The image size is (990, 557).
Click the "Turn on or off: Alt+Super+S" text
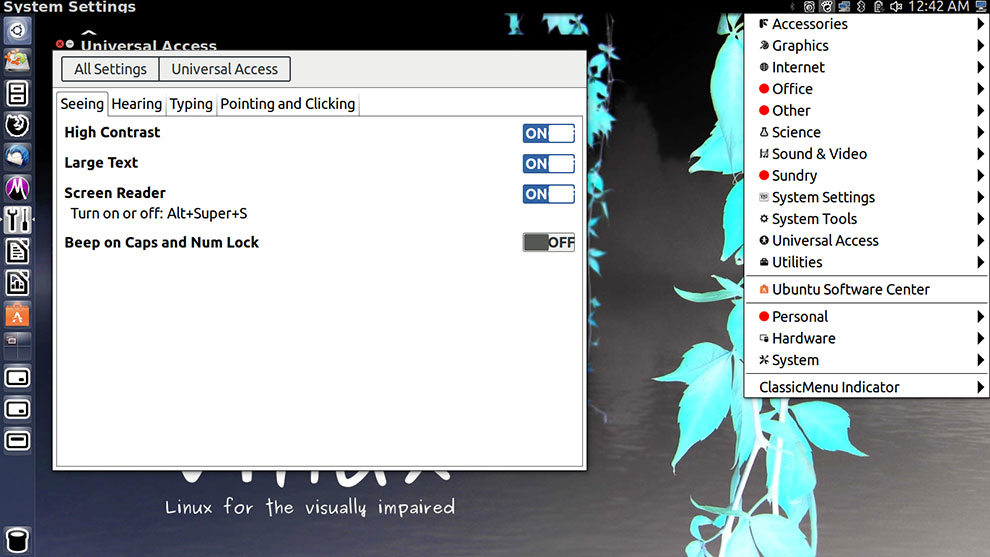click(x=158, y=213)
